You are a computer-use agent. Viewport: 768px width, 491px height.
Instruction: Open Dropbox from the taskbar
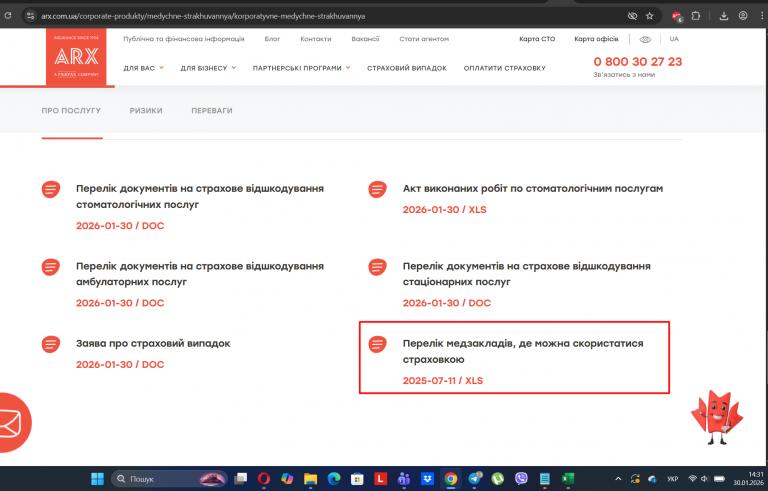point(427,479)
